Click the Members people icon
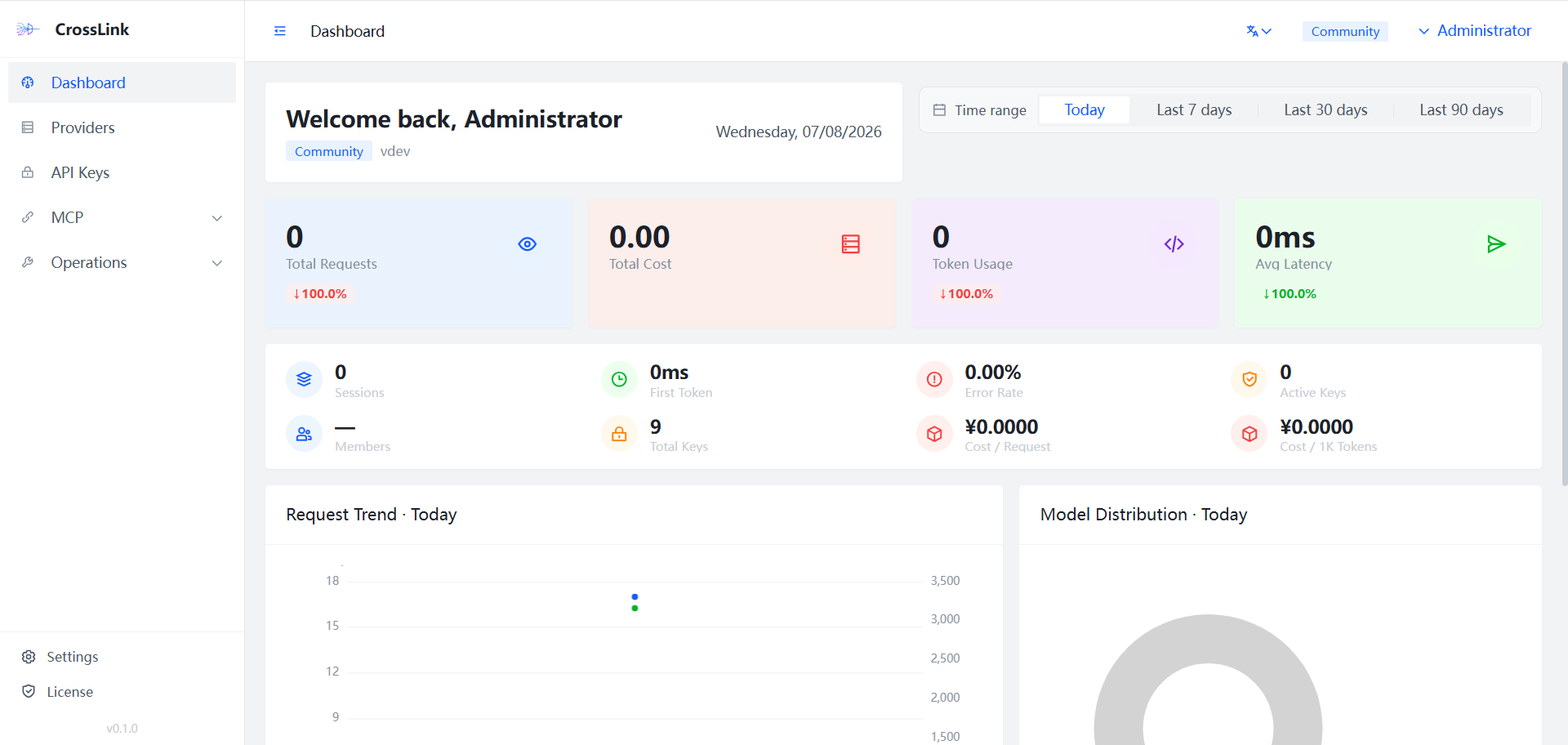The image size is (1568, 745). pyautogui.click(x=304, y=434)
